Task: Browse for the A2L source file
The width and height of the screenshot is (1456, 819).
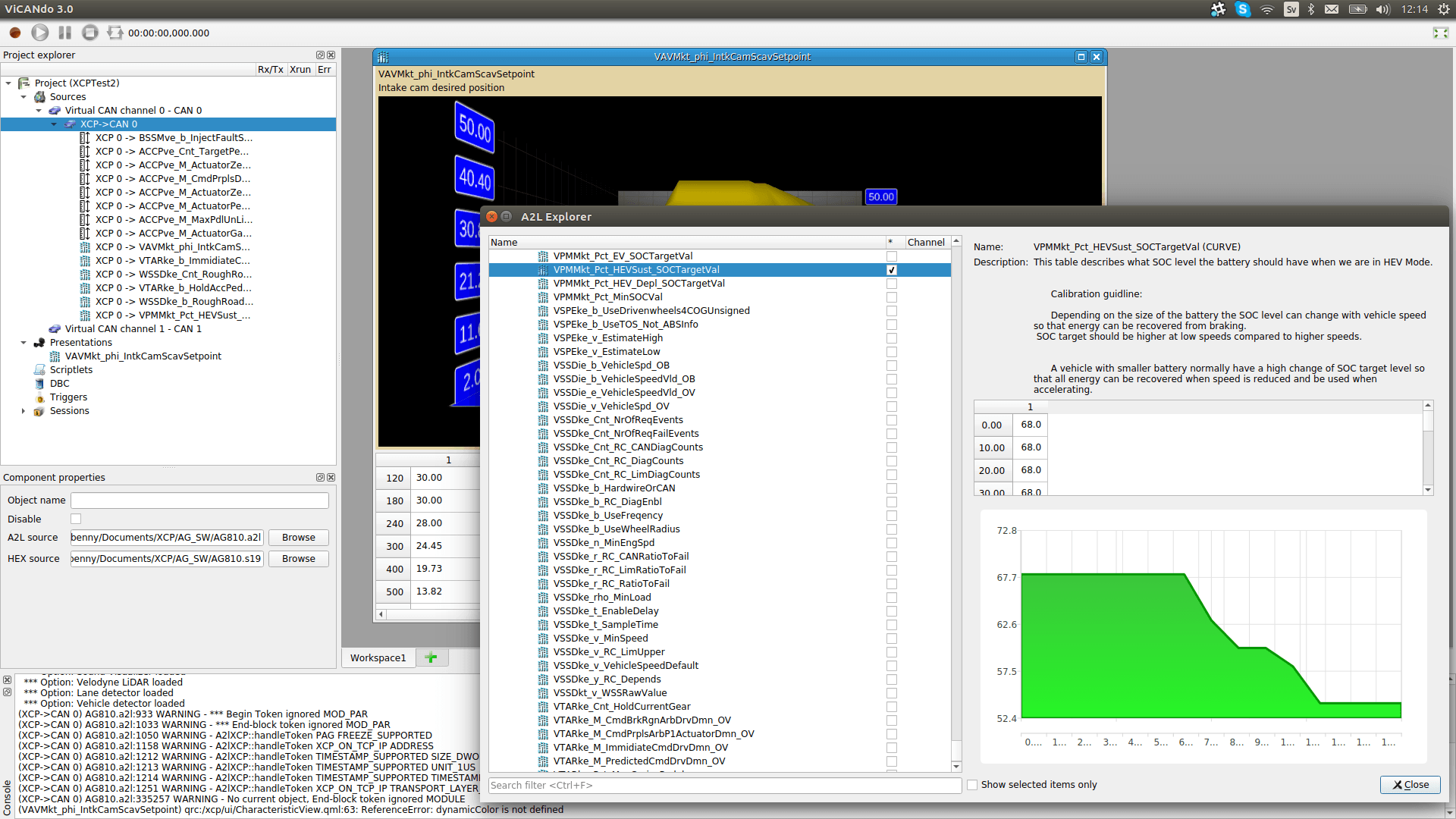Action: (x=299, y=537)
